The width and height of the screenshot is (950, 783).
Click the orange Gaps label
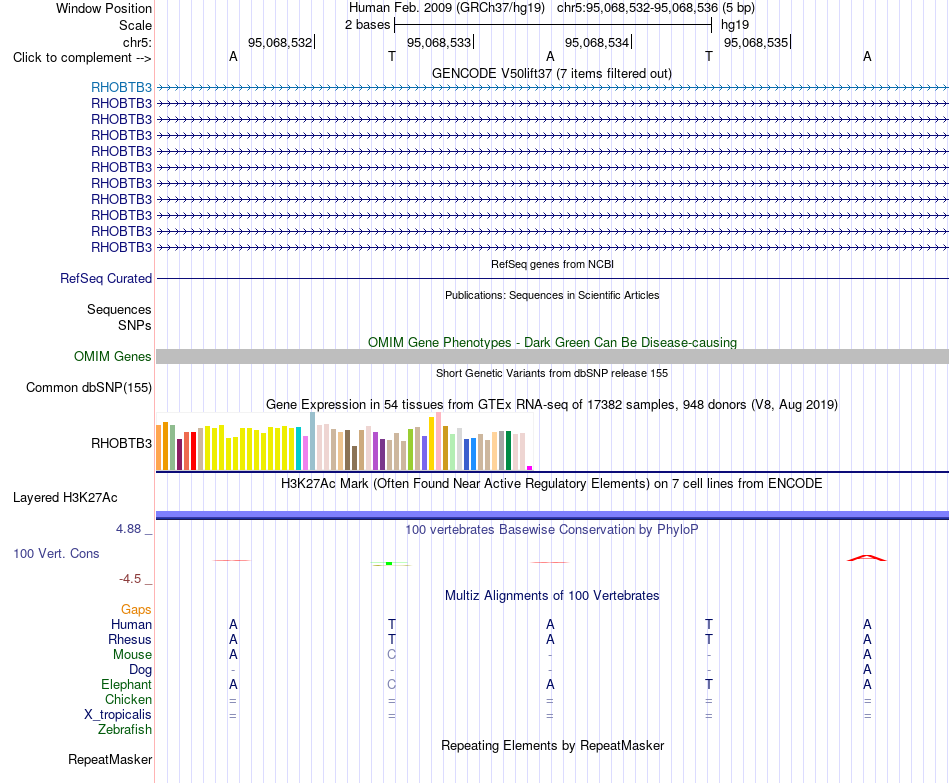pos(136,609)
